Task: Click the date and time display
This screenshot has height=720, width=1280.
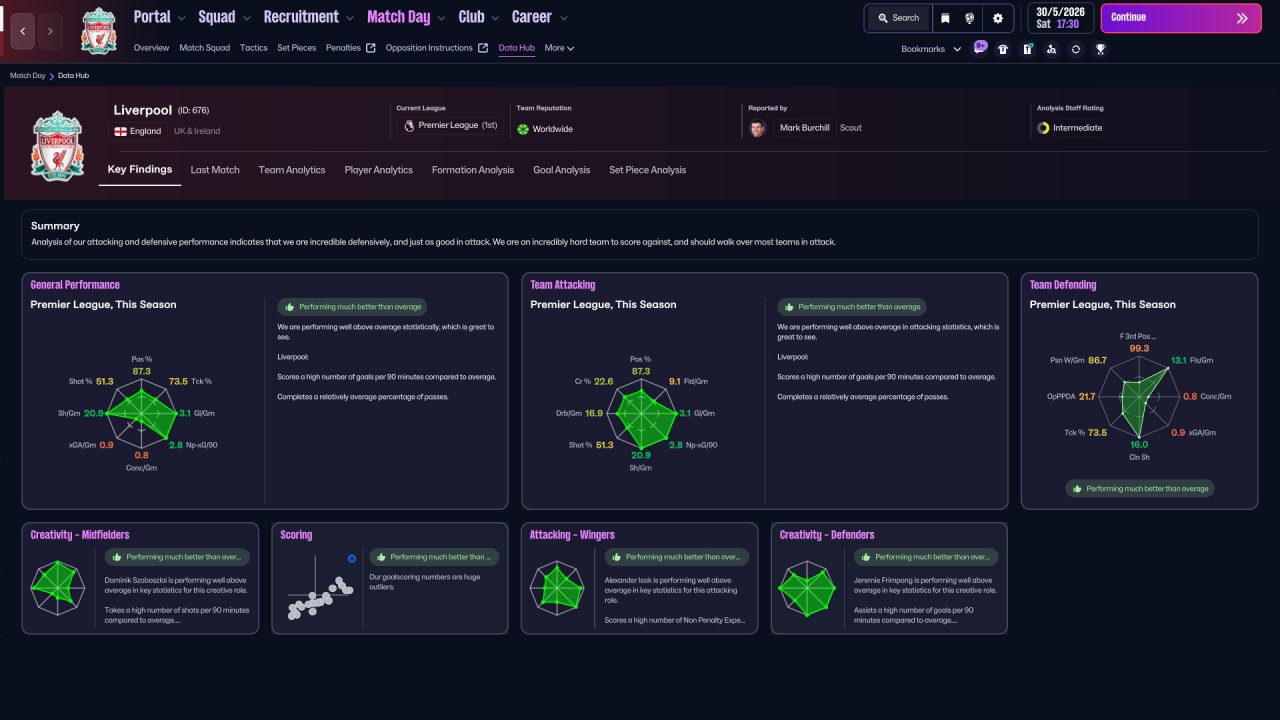Action: pyautogui.click(x=1060, y=18)
